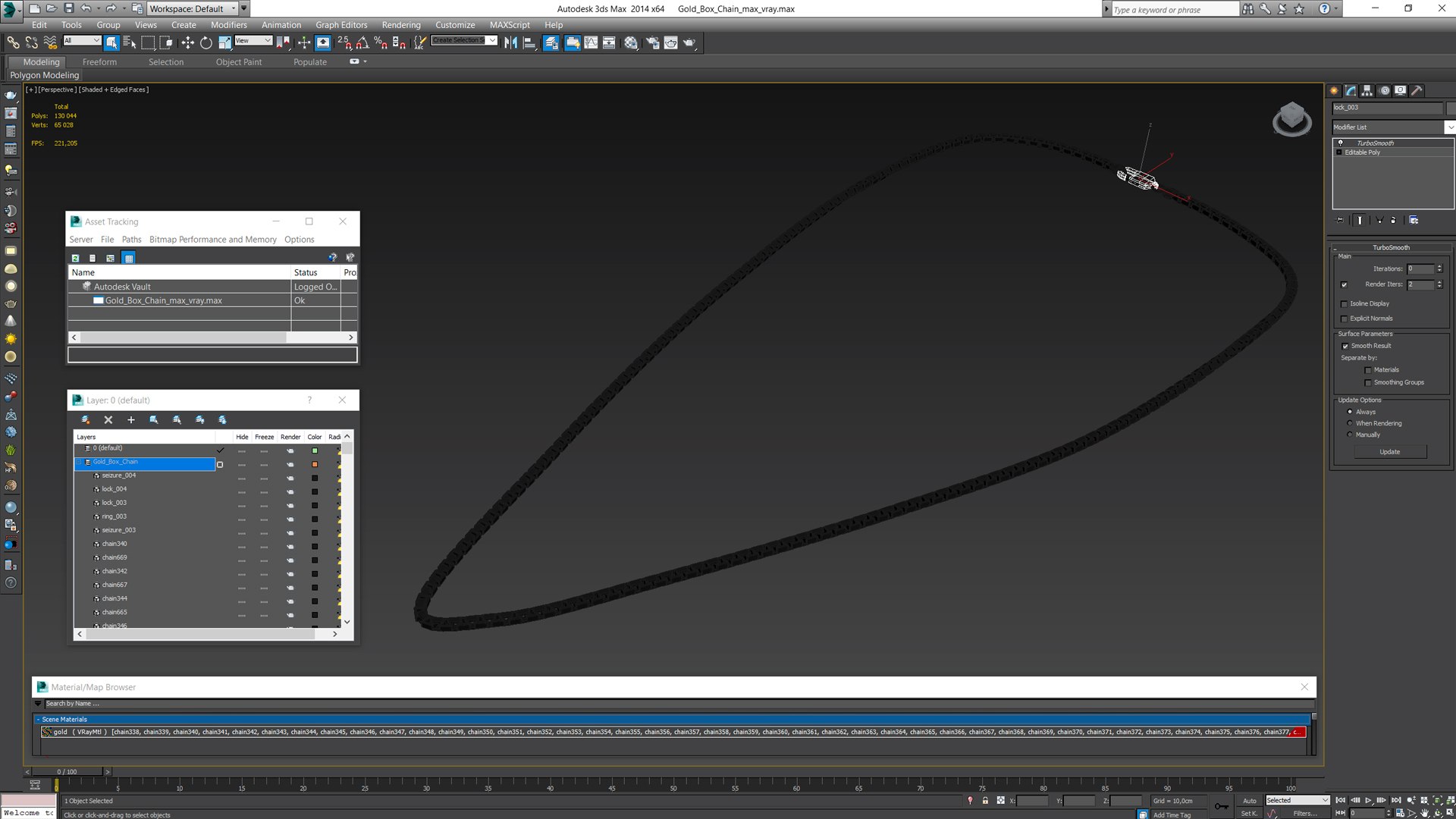Switch to the Freeform ribbon tab
The image size is (1456, 819).
tap(99, 62)
